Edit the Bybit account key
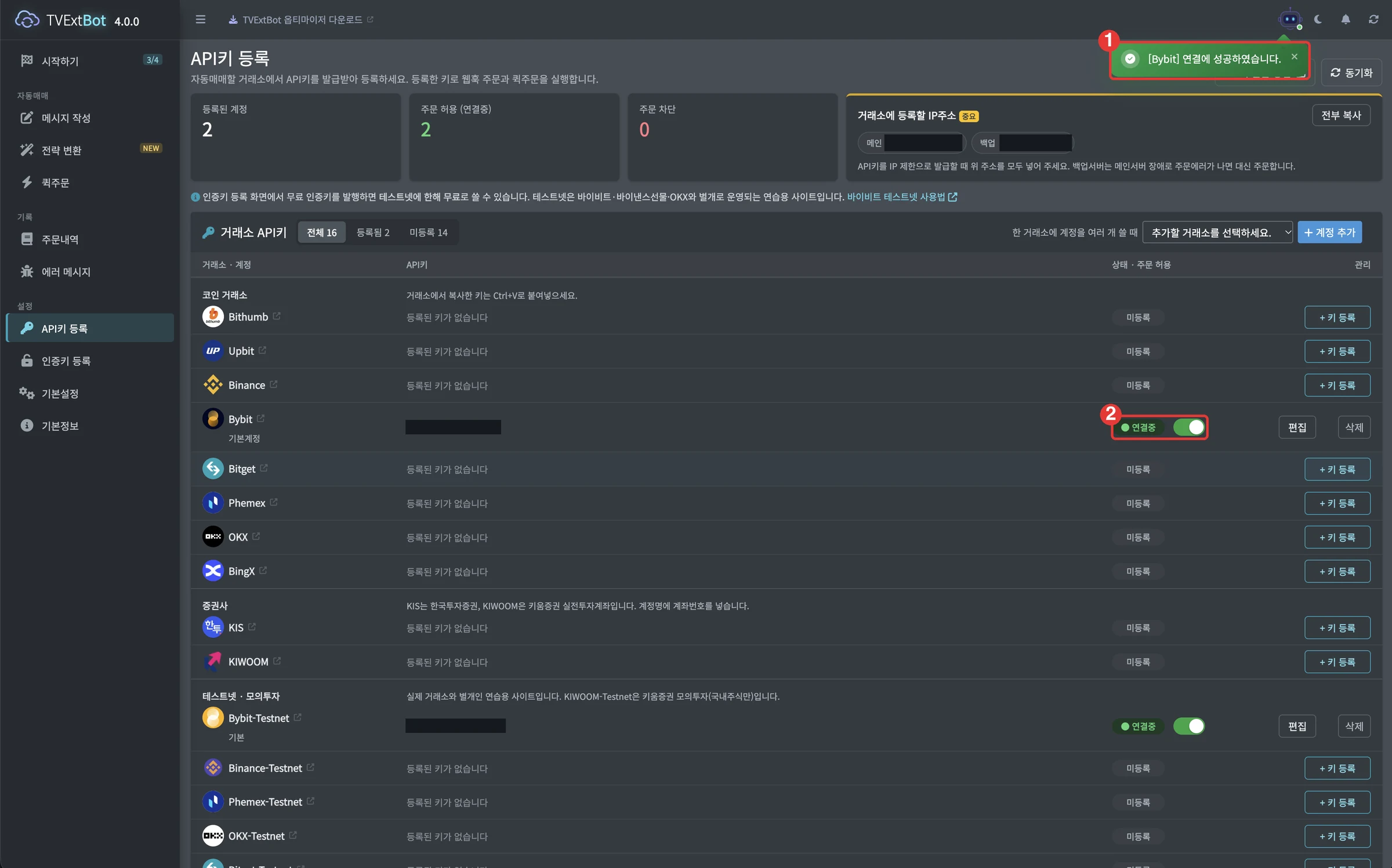 click(x=1297, y=427)
